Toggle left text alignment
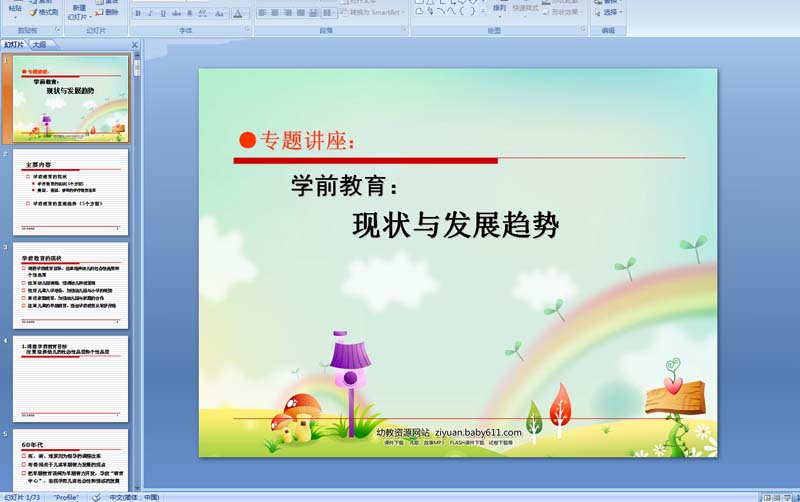Viewport: 800px width, 502px height. (262, 14)
